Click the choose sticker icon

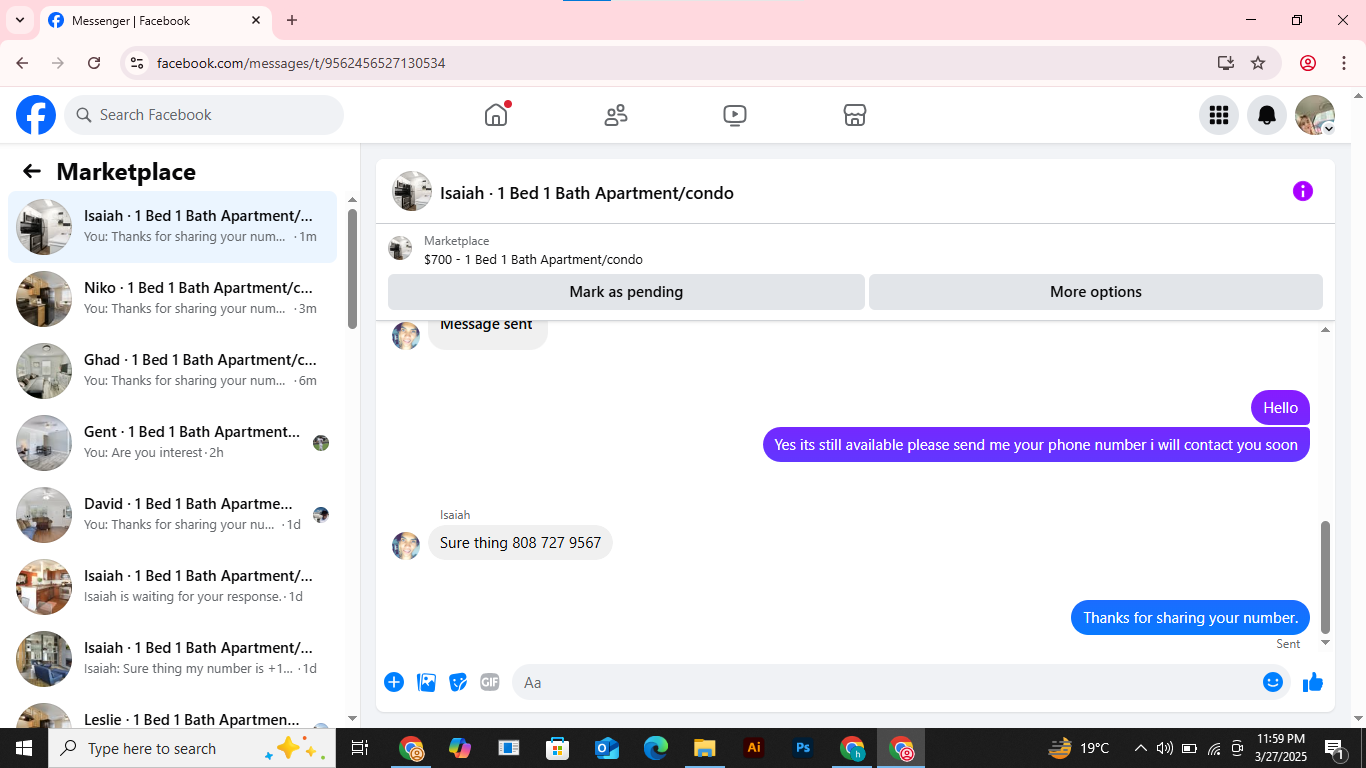(x=458, y=682)
